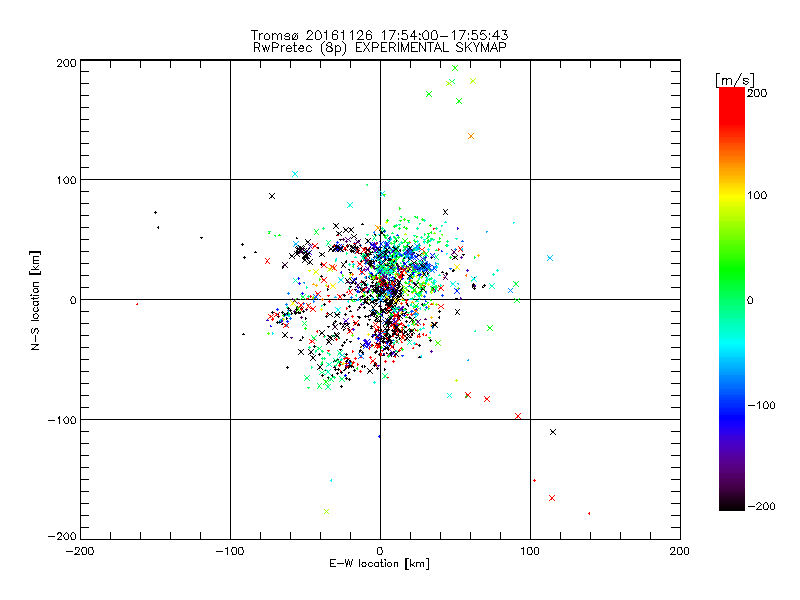Click the y-axis tick label 100
Image resolution: width=800 pixels, height=600 pixels.
tap(66, 180)
